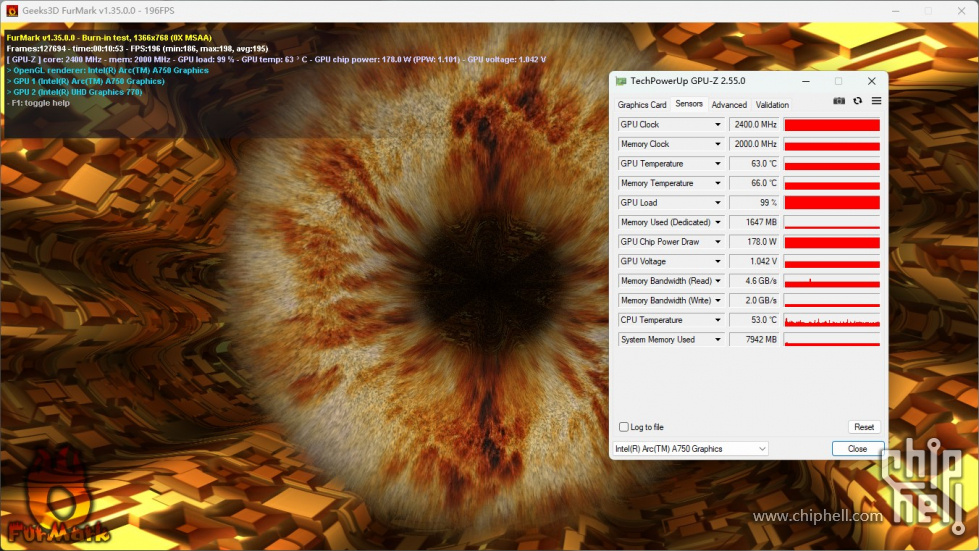Click the Memory Bandwidth (Read) graph
Viewport: 979px width, 551px height.
832,281
